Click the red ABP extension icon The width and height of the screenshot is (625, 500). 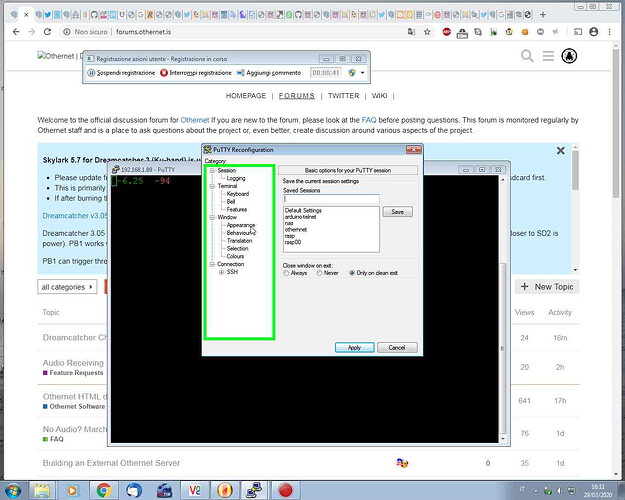[446, 32]
